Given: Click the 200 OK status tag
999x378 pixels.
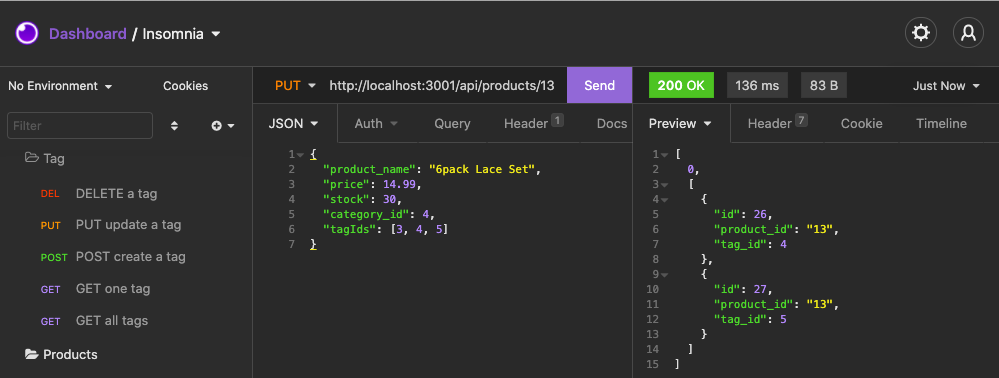Looking at the screenshot, I should click(x=681, y=85).
